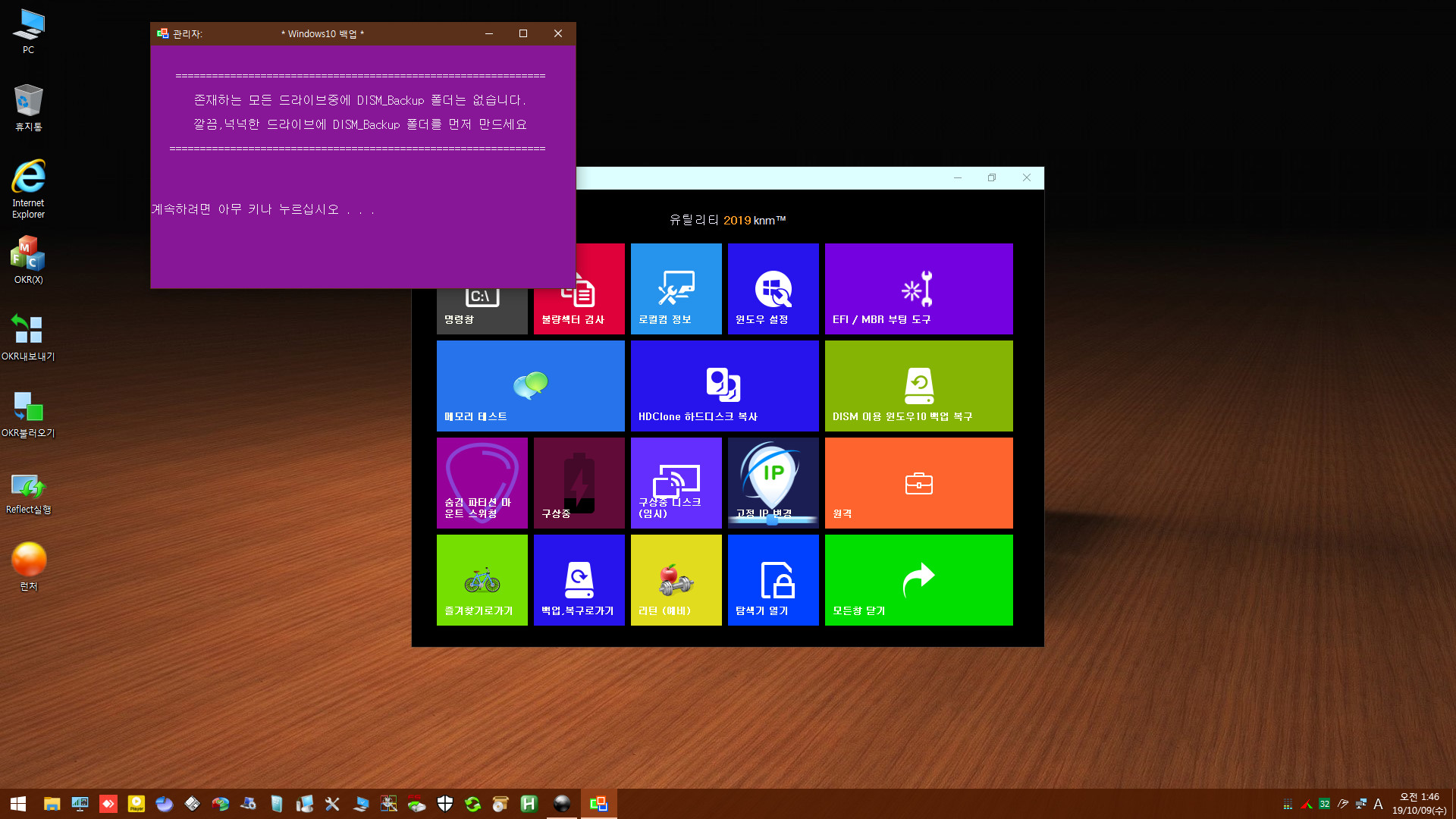1456x819 pixels.
Task: Open HDClone 하드디스크 복사 tile
Action: click(x=724, y=386)
